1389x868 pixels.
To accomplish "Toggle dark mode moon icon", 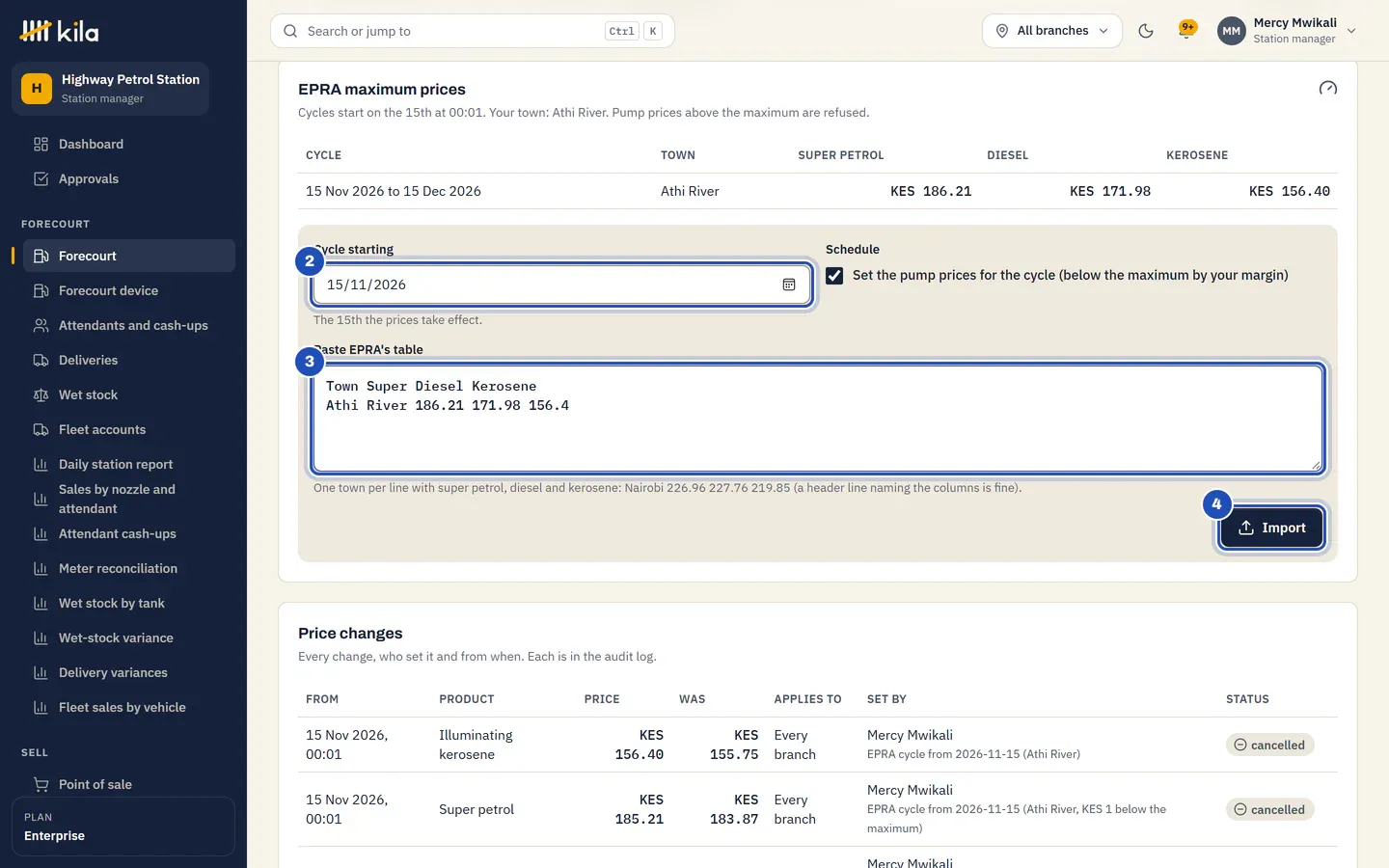I will pos(1146,31).
